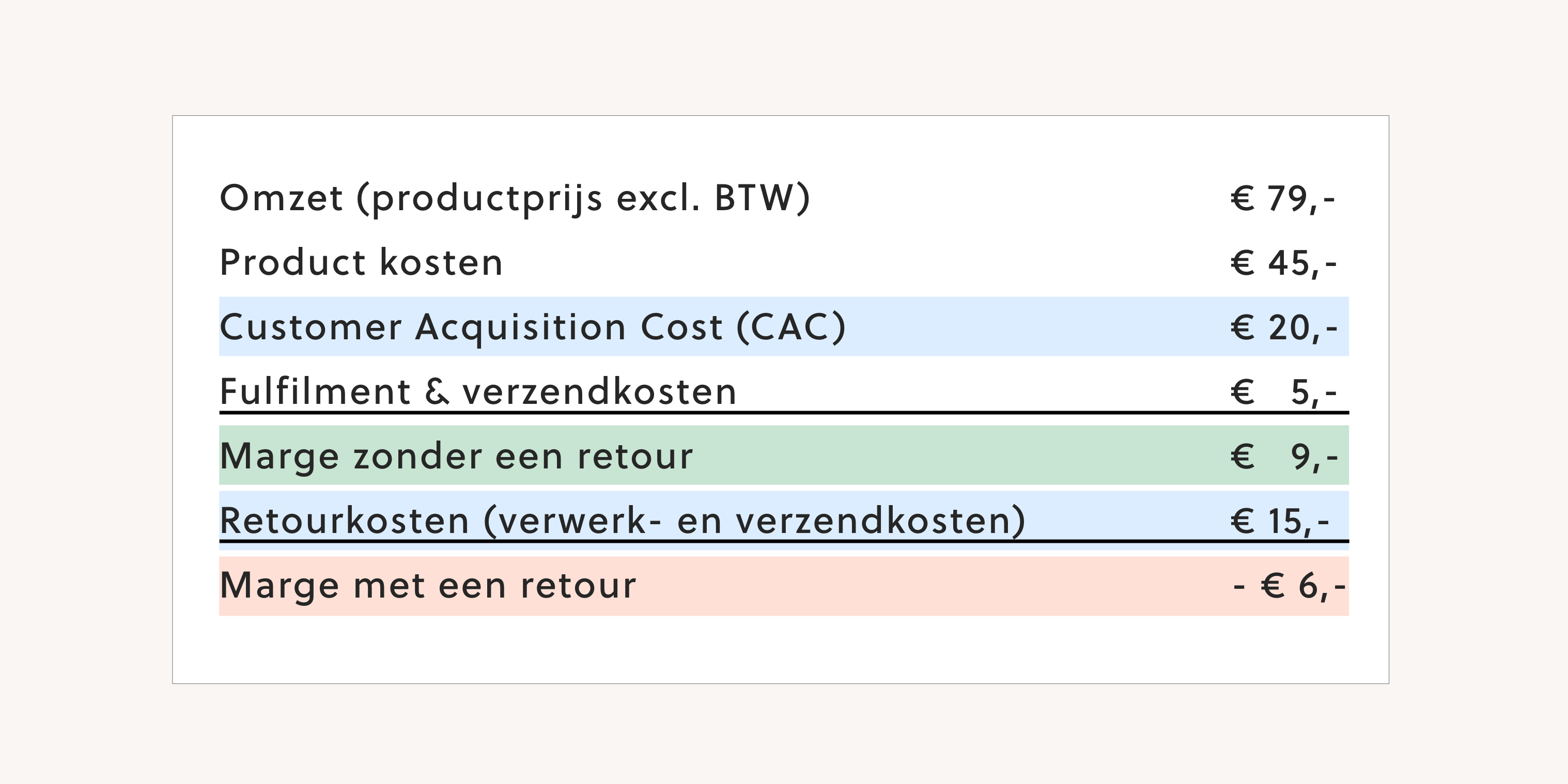Click the "Fulfilment & verzendkosten" label
The height and width of the screenshot is (784, 1568).
pos(478,391)
